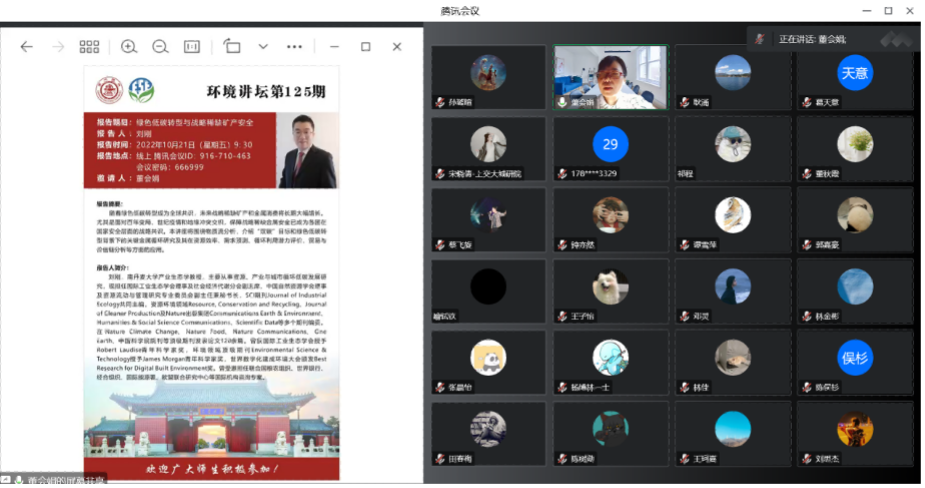Viewport: 925px width, 488px height.
Task: Select the participant with avatar 29
Action: point(610,145)
